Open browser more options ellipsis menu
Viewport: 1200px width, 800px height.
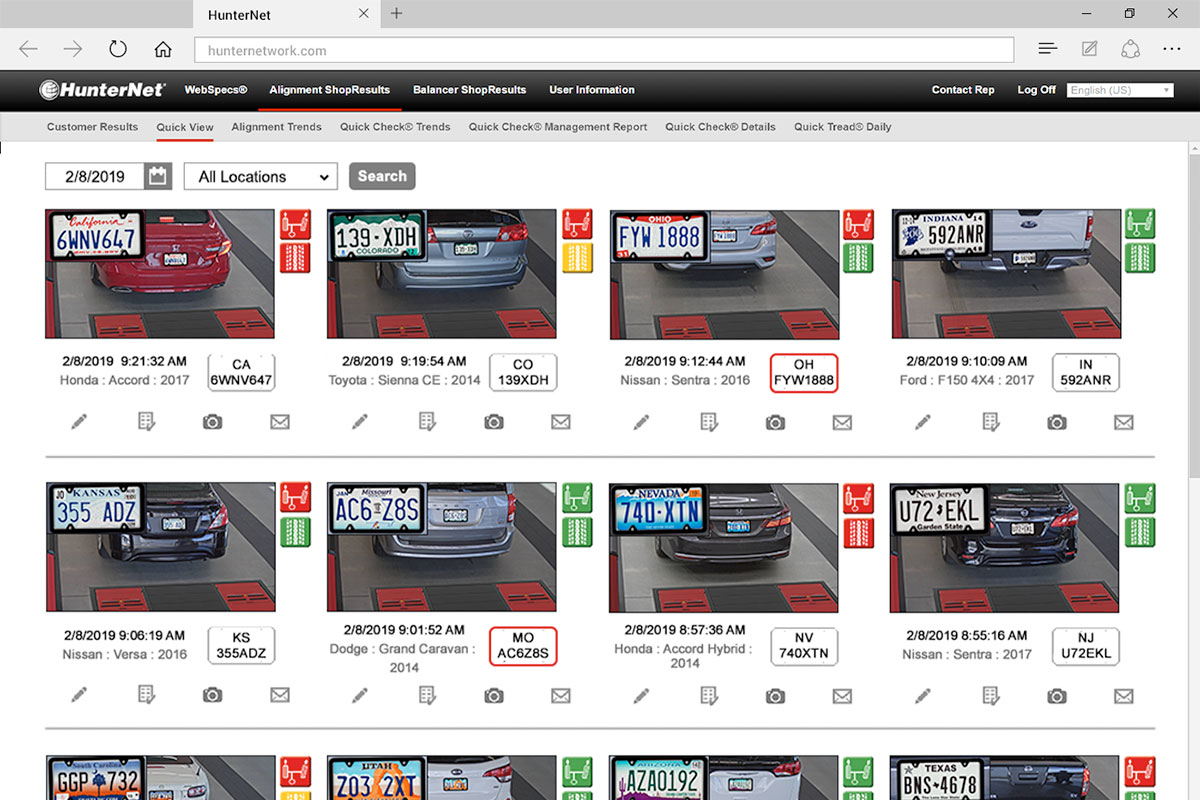point(1172,49)
